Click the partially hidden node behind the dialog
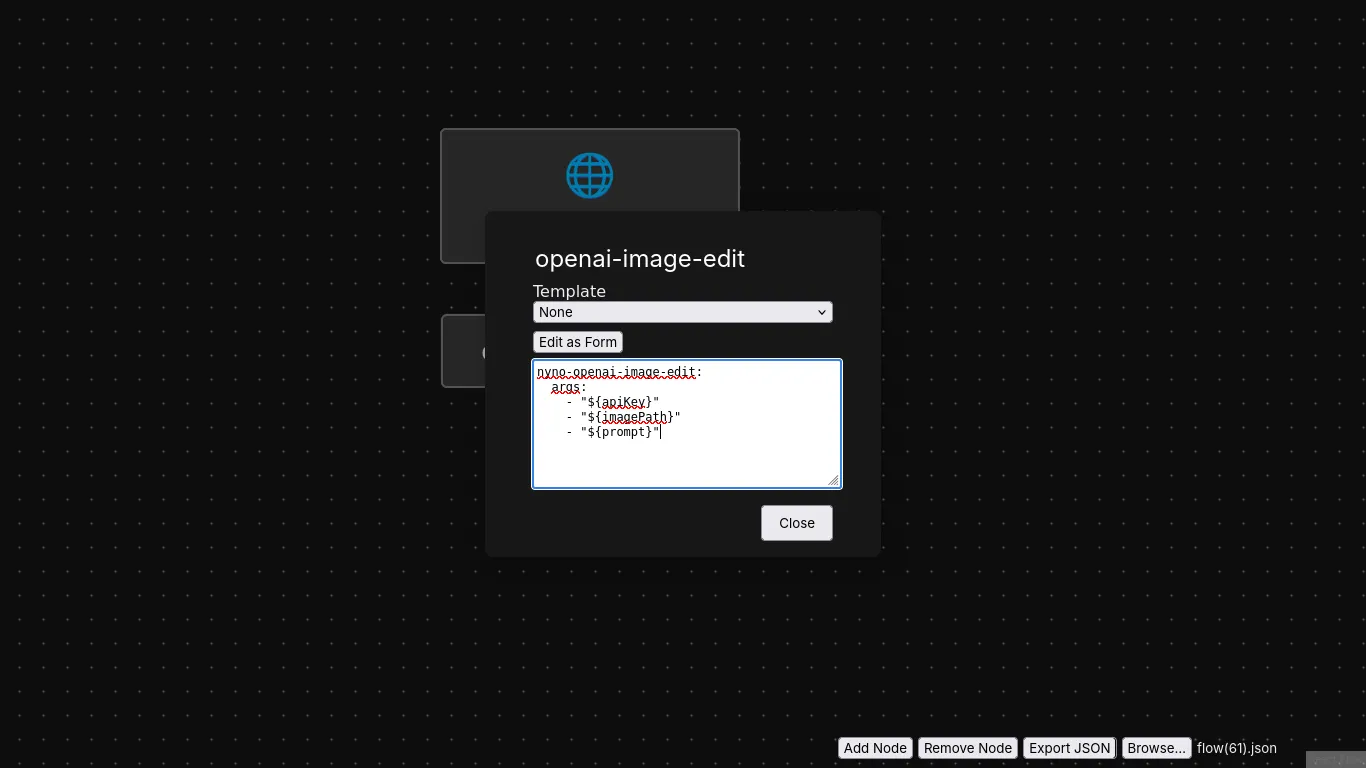The width and height of the screenshot is (1366, 768). (x=462, y=351)
